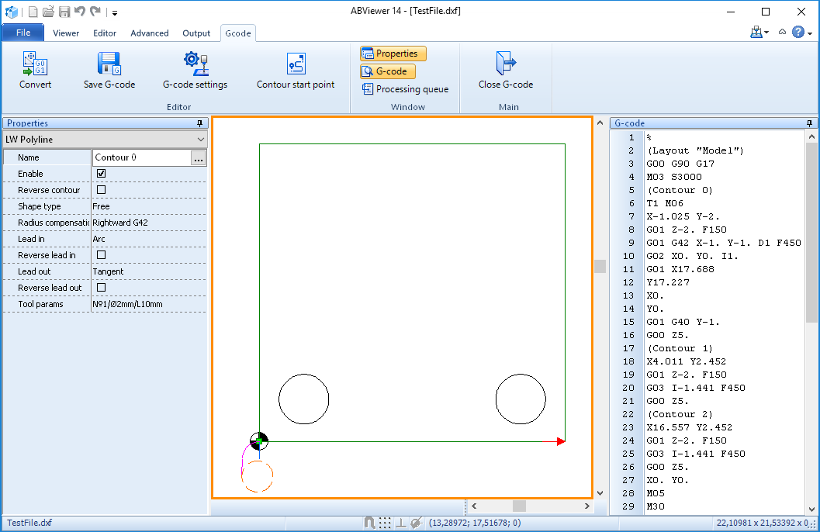The width and height of the screenshot is (820, 532).
Task: Click the drawing scroll up arrow
Action: (600, 123)
